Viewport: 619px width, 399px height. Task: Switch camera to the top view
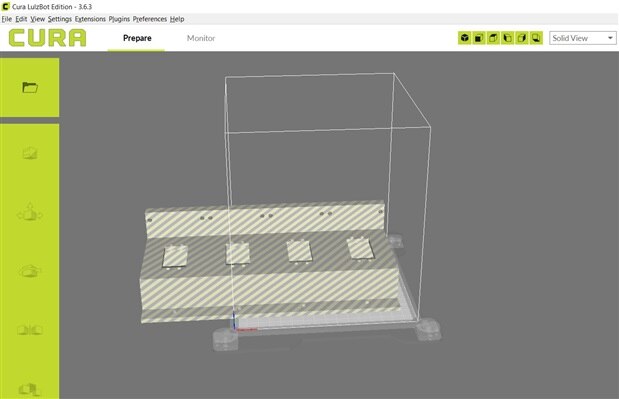[x=493, y=38]
